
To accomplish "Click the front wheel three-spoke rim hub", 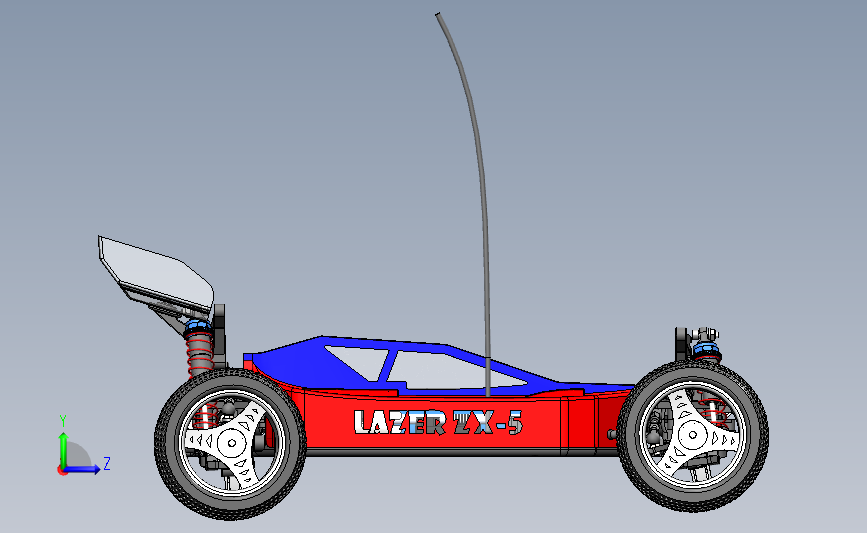I will pos(692,435).
